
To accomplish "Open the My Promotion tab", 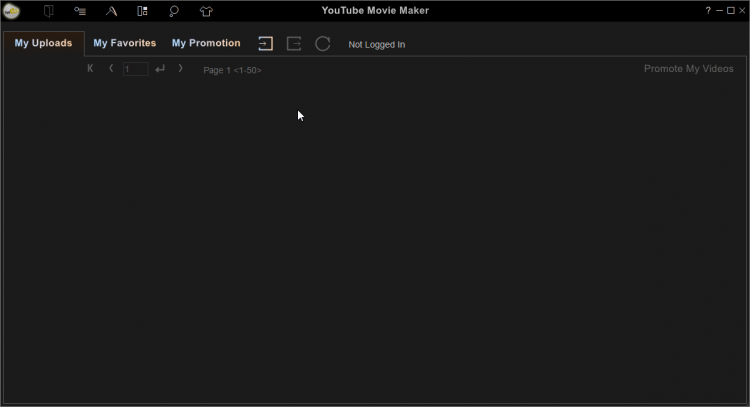I will [206, 43].
